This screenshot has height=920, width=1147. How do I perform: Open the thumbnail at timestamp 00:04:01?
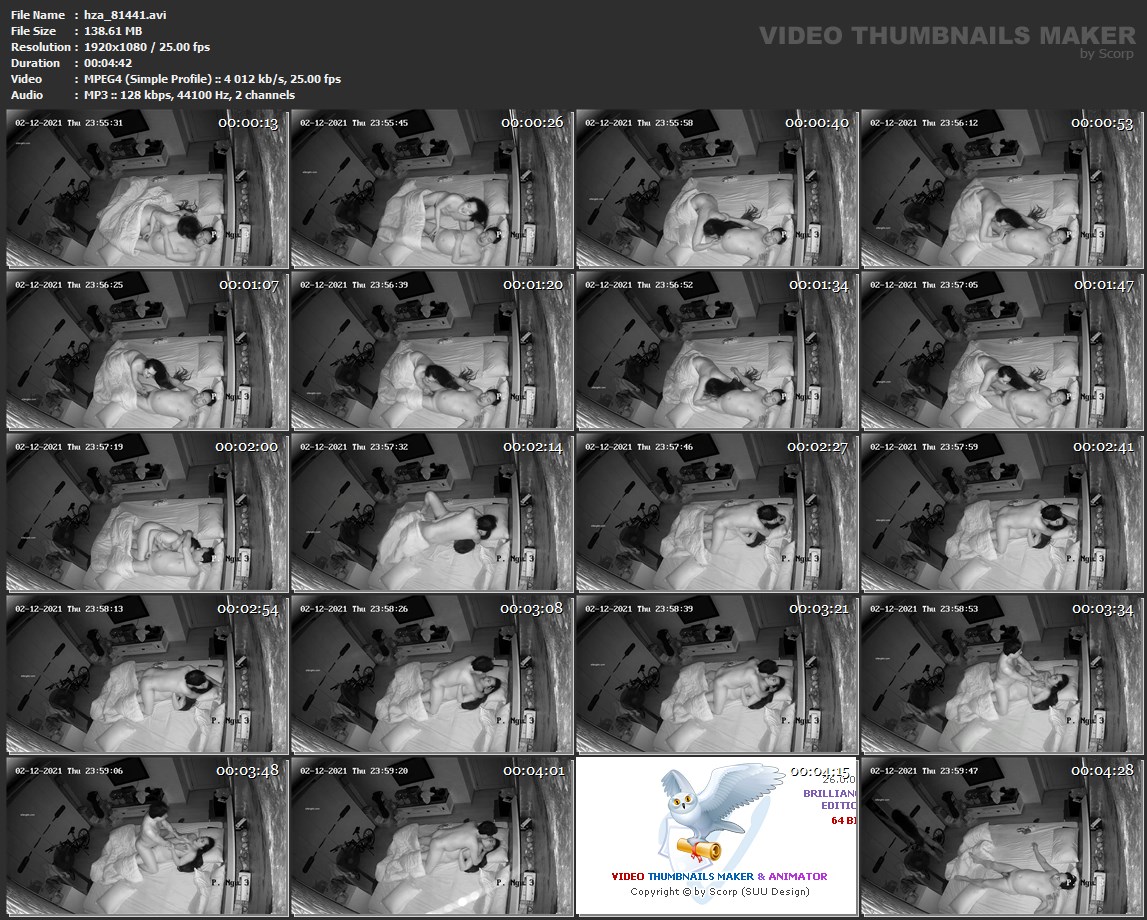coord(432,836)
